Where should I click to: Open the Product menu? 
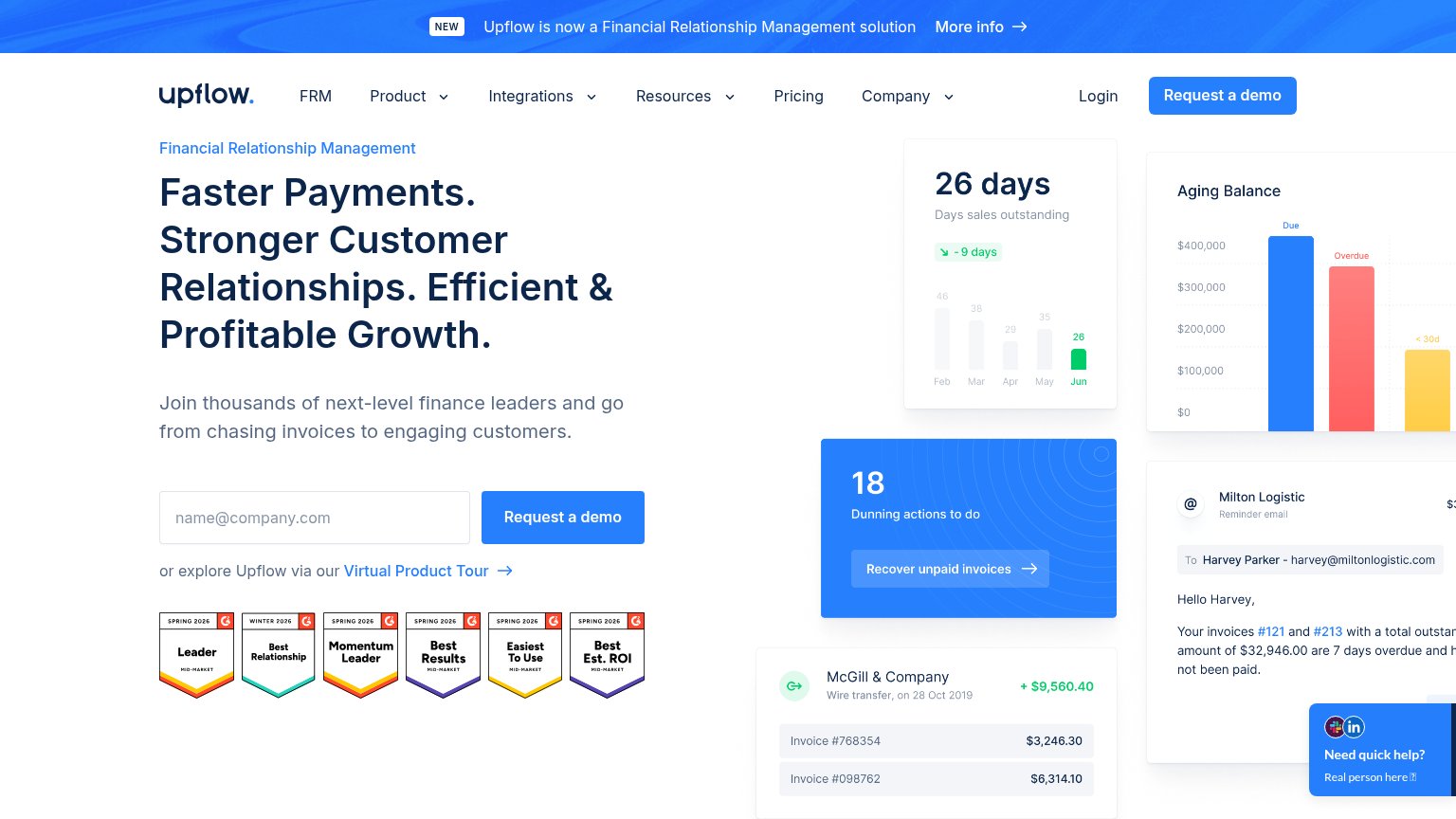click(x=398, y=96)
